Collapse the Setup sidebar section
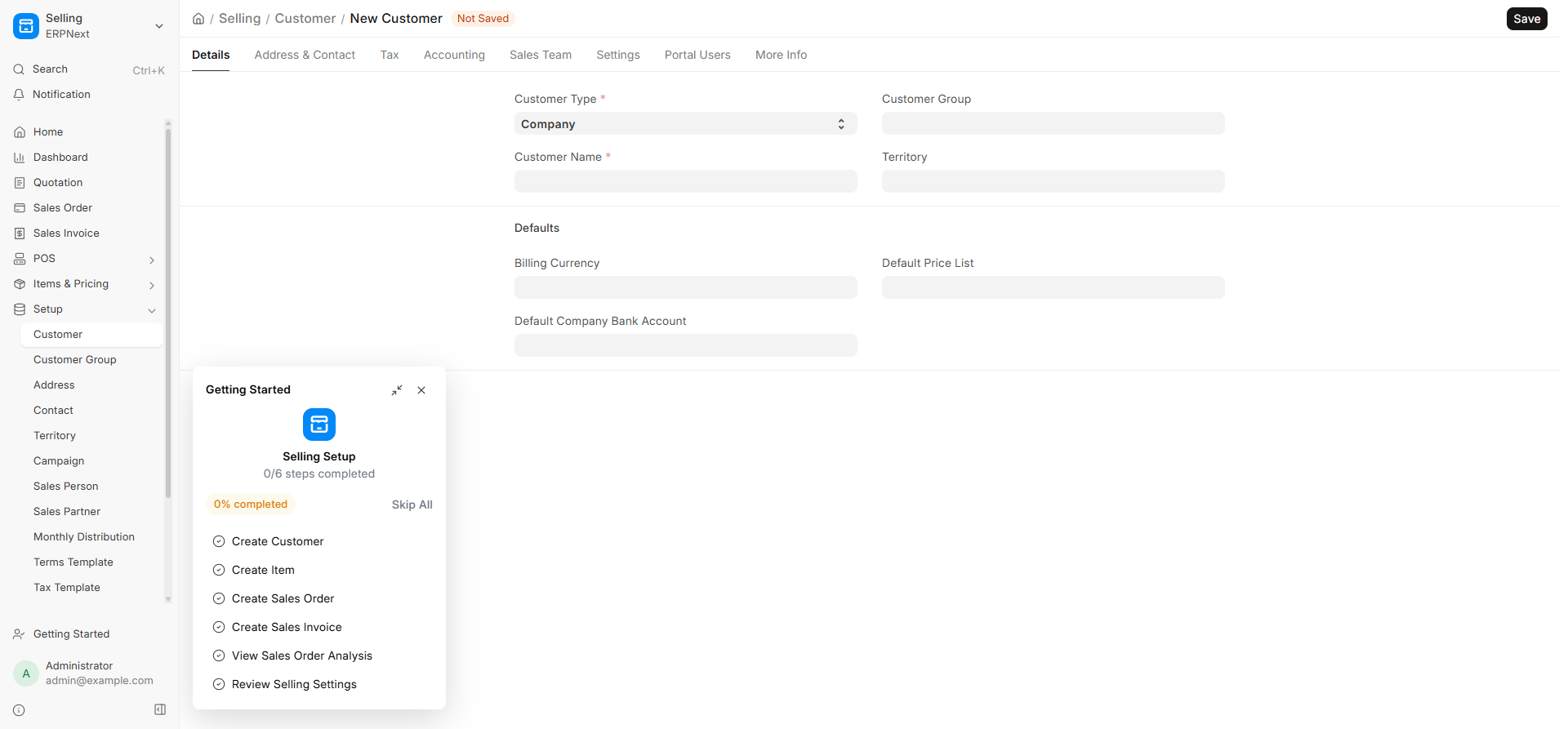This screenshot has width=1568, height=729. point(152,310)
